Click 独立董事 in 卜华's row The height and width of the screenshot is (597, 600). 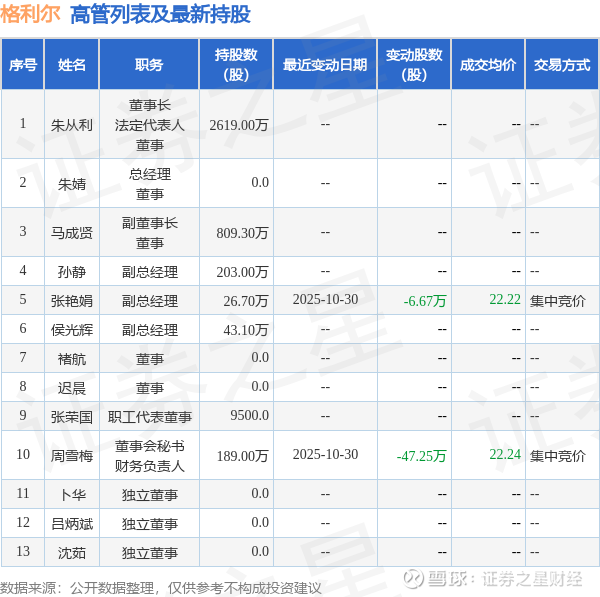click(150, 495)
